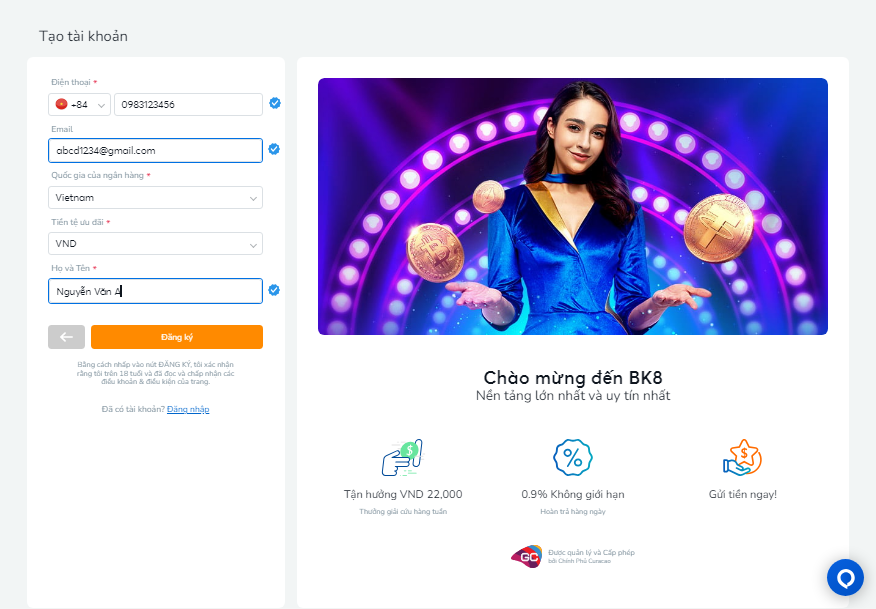Click the Vietnam flag in country code selector
Viewport: 876px width, 609px height.
[x=61, y=104]
